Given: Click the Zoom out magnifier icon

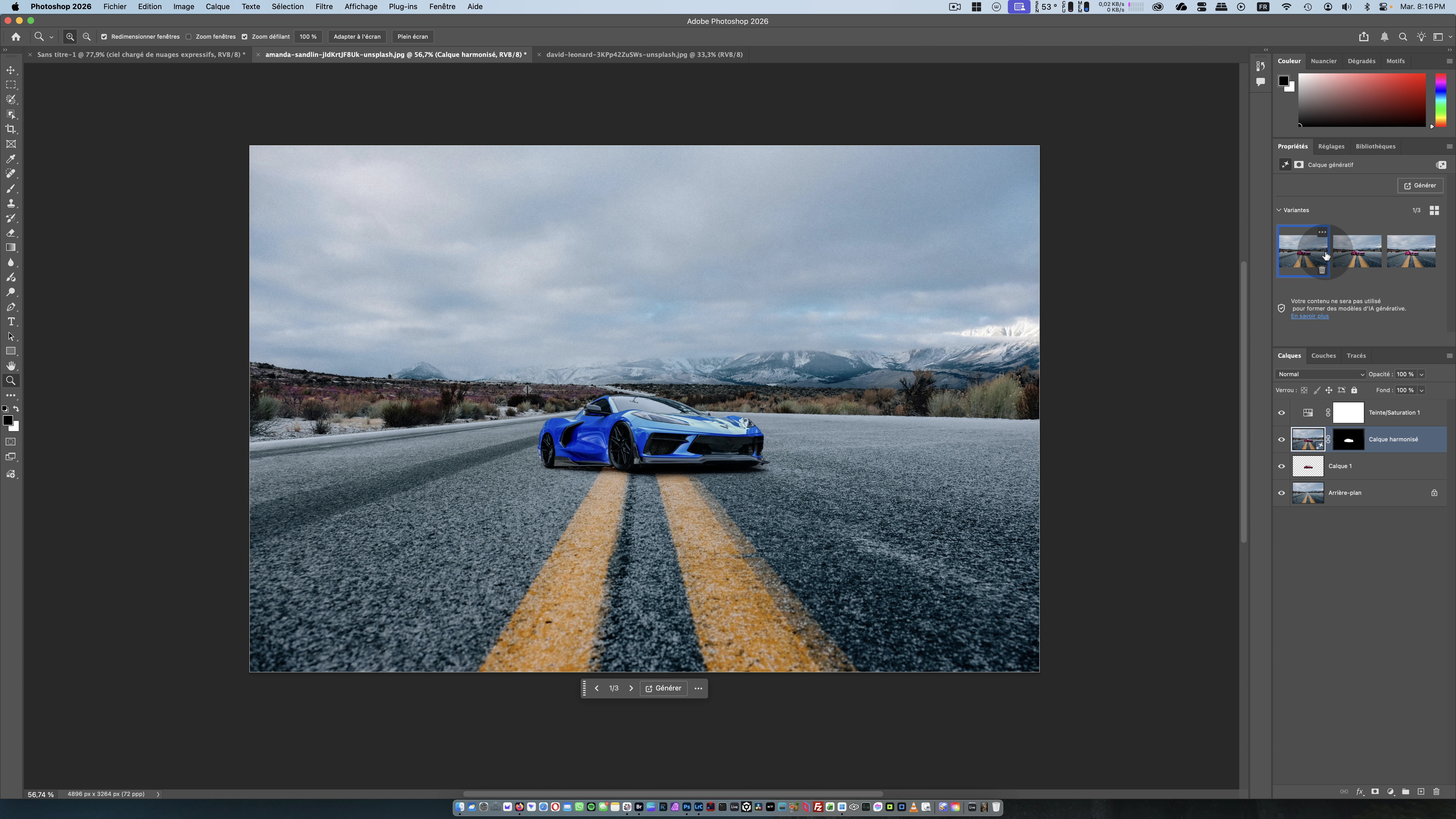Looking at the screenshot, I should [x=86, y=37].
